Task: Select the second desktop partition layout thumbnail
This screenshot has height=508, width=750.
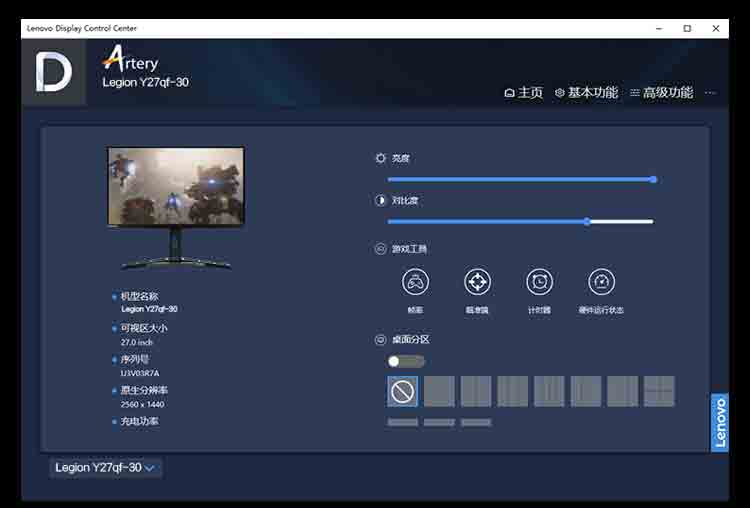Action: pos(439,391)
